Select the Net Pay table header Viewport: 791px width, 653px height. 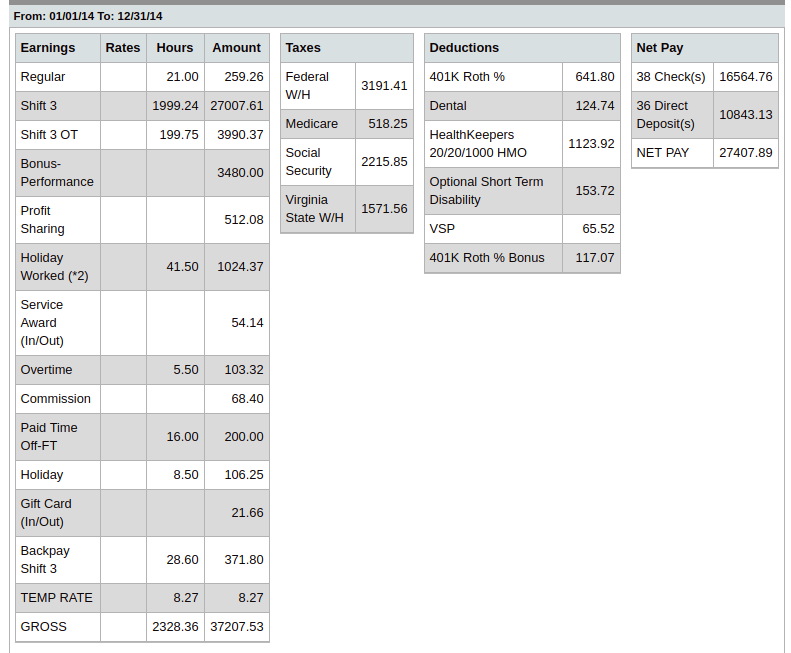[660, 48]
